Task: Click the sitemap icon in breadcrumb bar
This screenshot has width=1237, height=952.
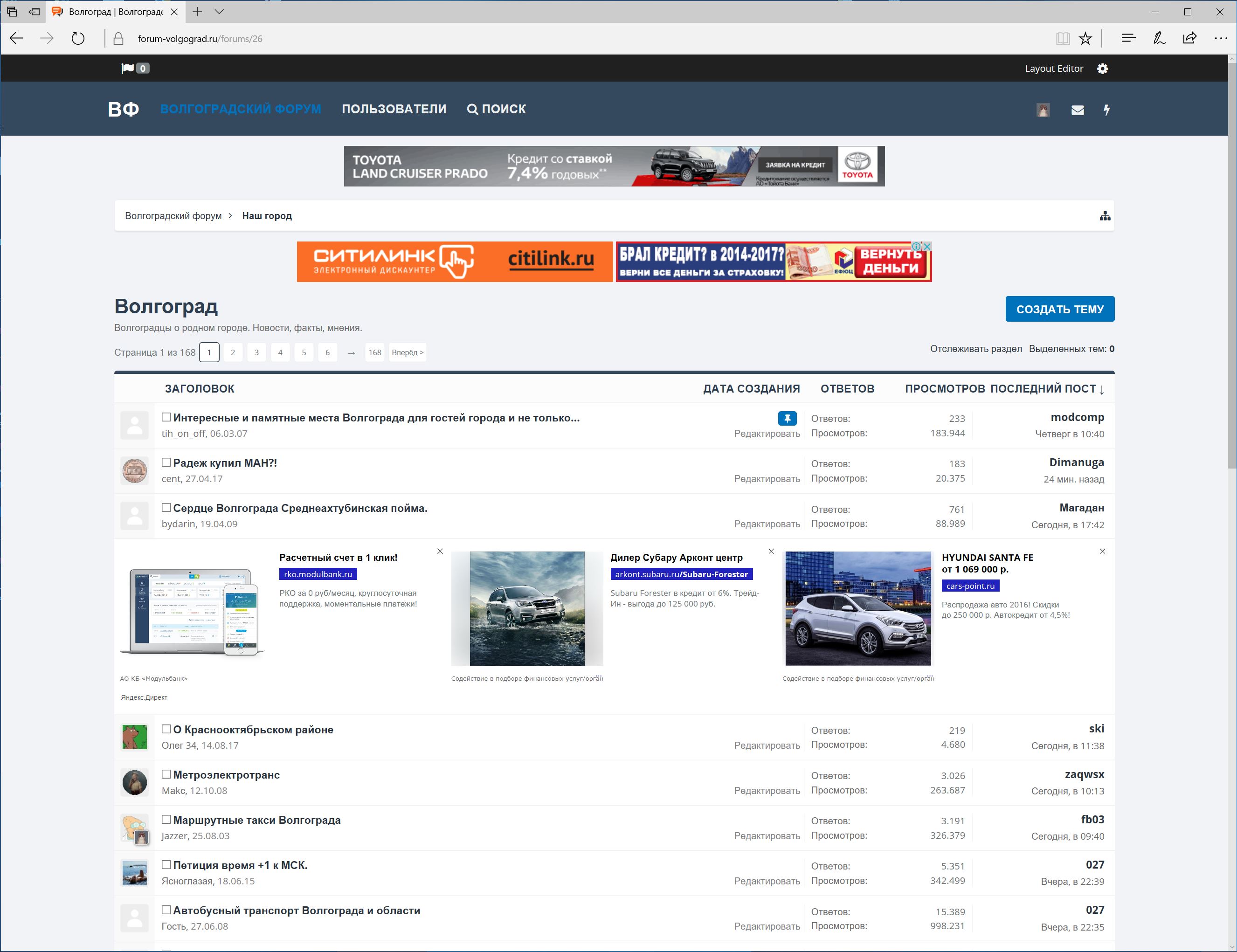Action: point(1105,216)
